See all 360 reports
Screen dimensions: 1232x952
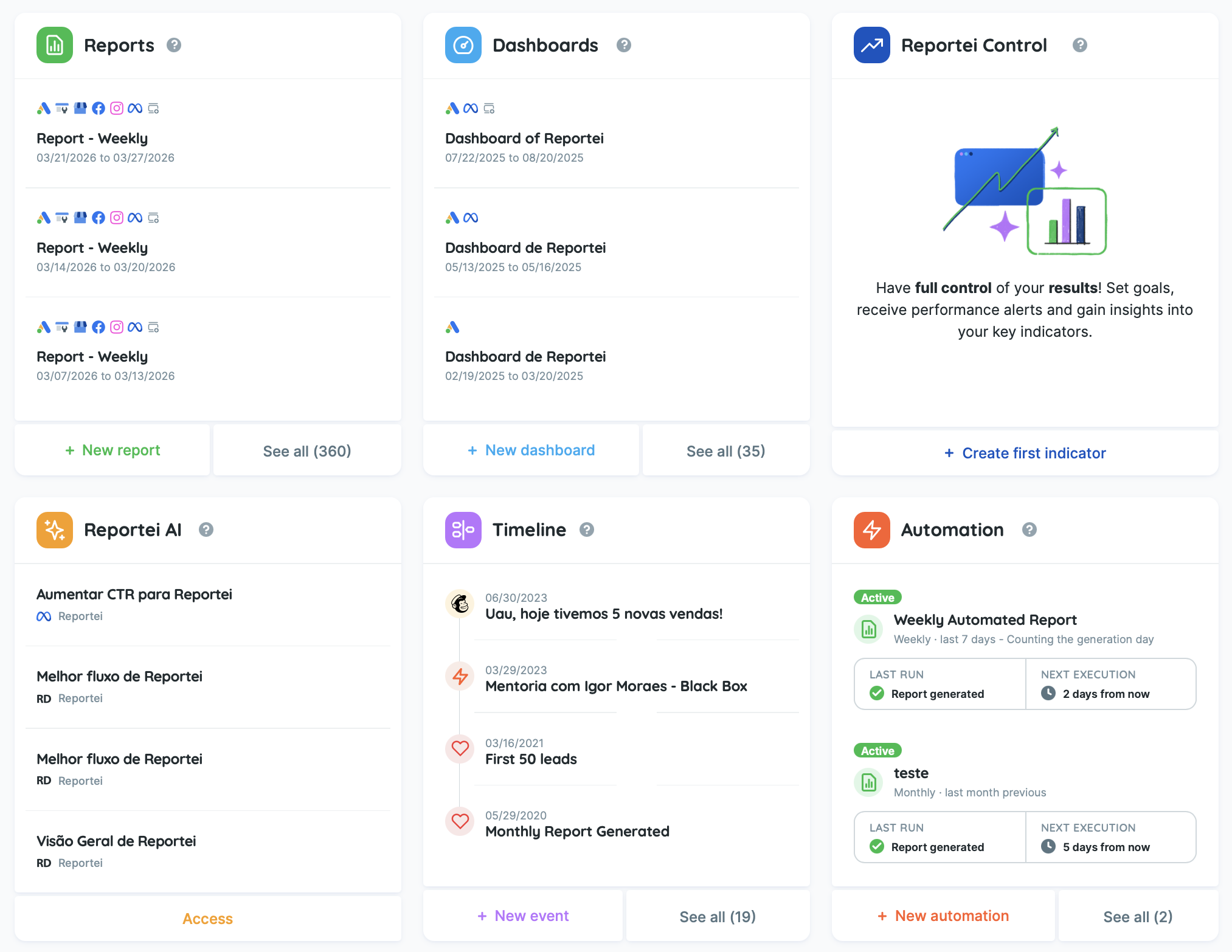click(x=307, y=451)
